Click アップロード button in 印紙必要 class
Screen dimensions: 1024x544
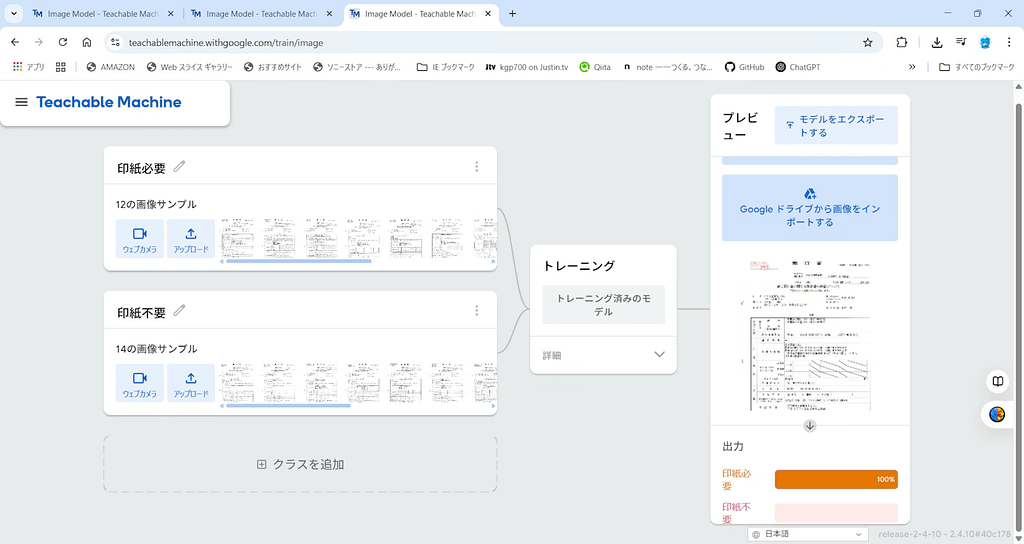191,239
